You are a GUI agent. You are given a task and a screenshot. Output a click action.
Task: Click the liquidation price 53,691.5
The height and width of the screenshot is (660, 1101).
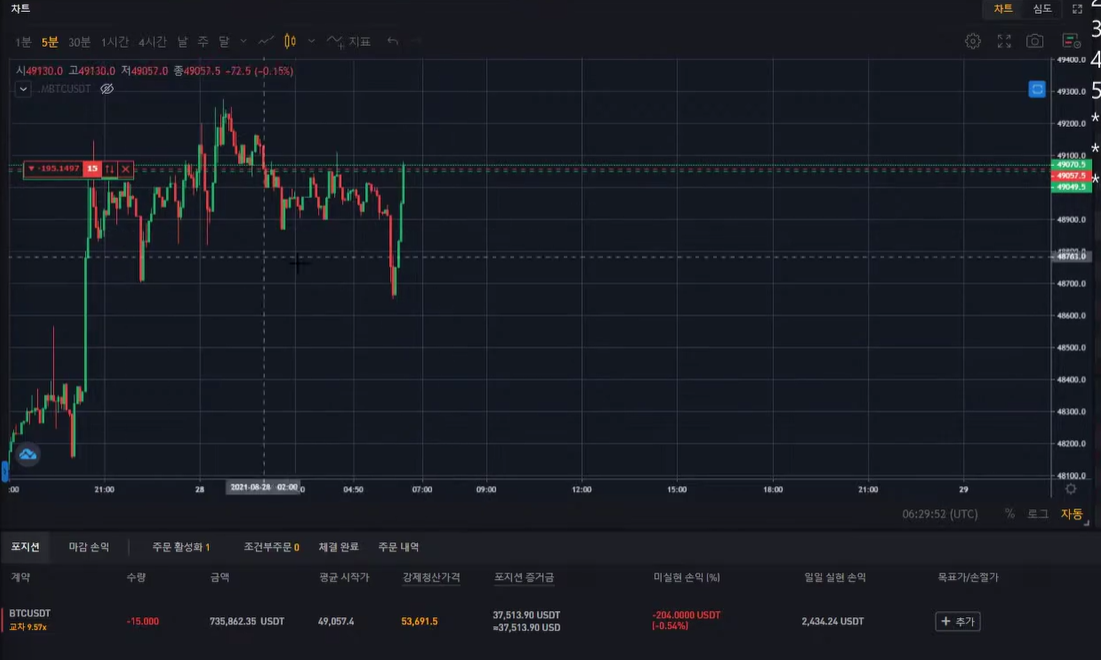(419, 621)
